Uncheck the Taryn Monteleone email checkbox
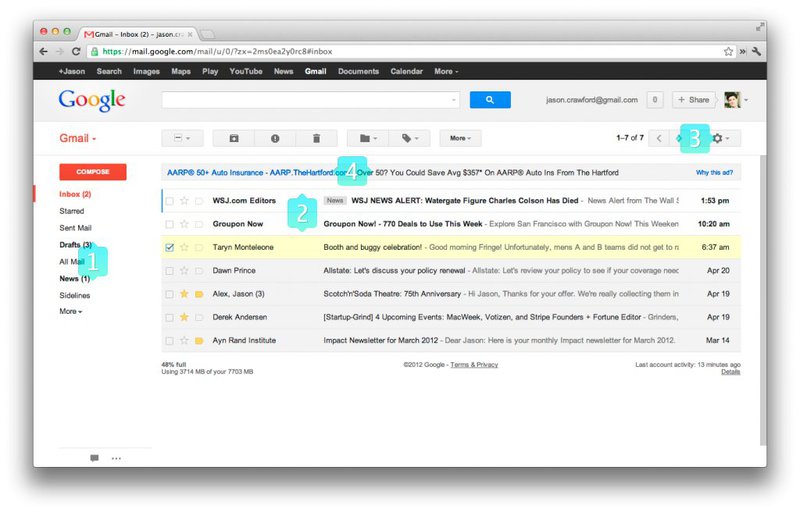This screenshot has height=513, width=800. [169, 248]
